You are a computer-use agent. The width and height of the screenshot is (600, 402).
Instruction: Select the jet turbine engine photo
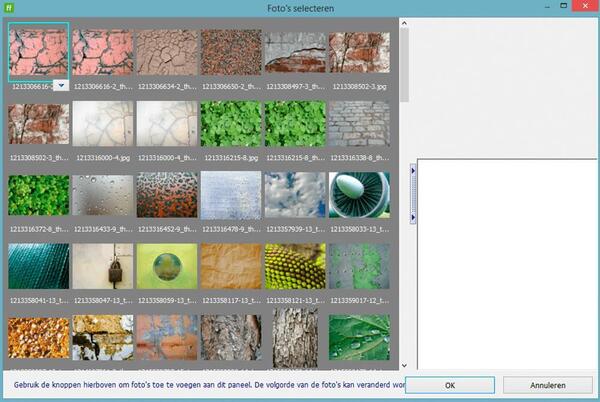pyautogui.click(x=359, y=194)
